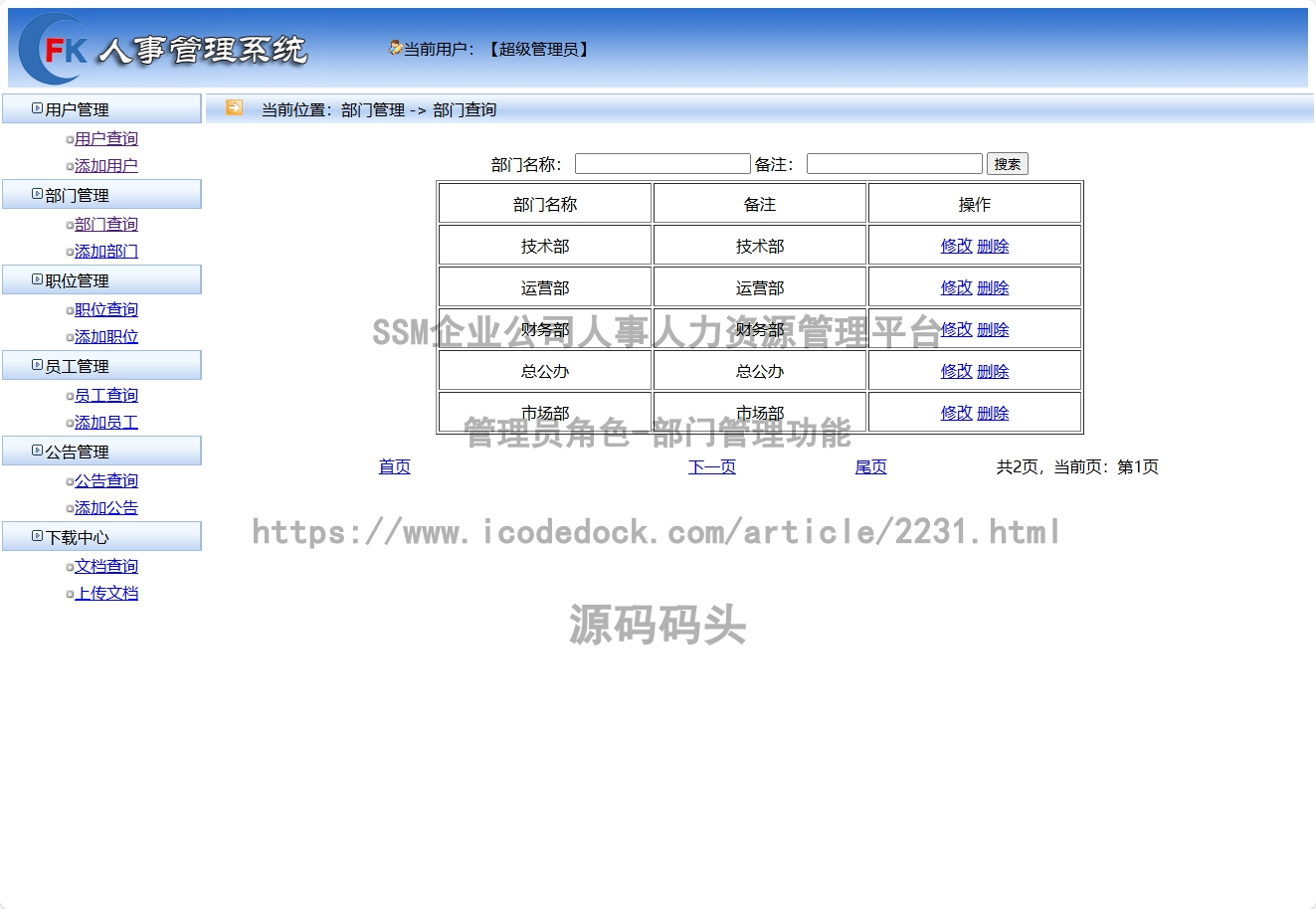Collapse the 部门管理 menu section

[x=101, y=195]
